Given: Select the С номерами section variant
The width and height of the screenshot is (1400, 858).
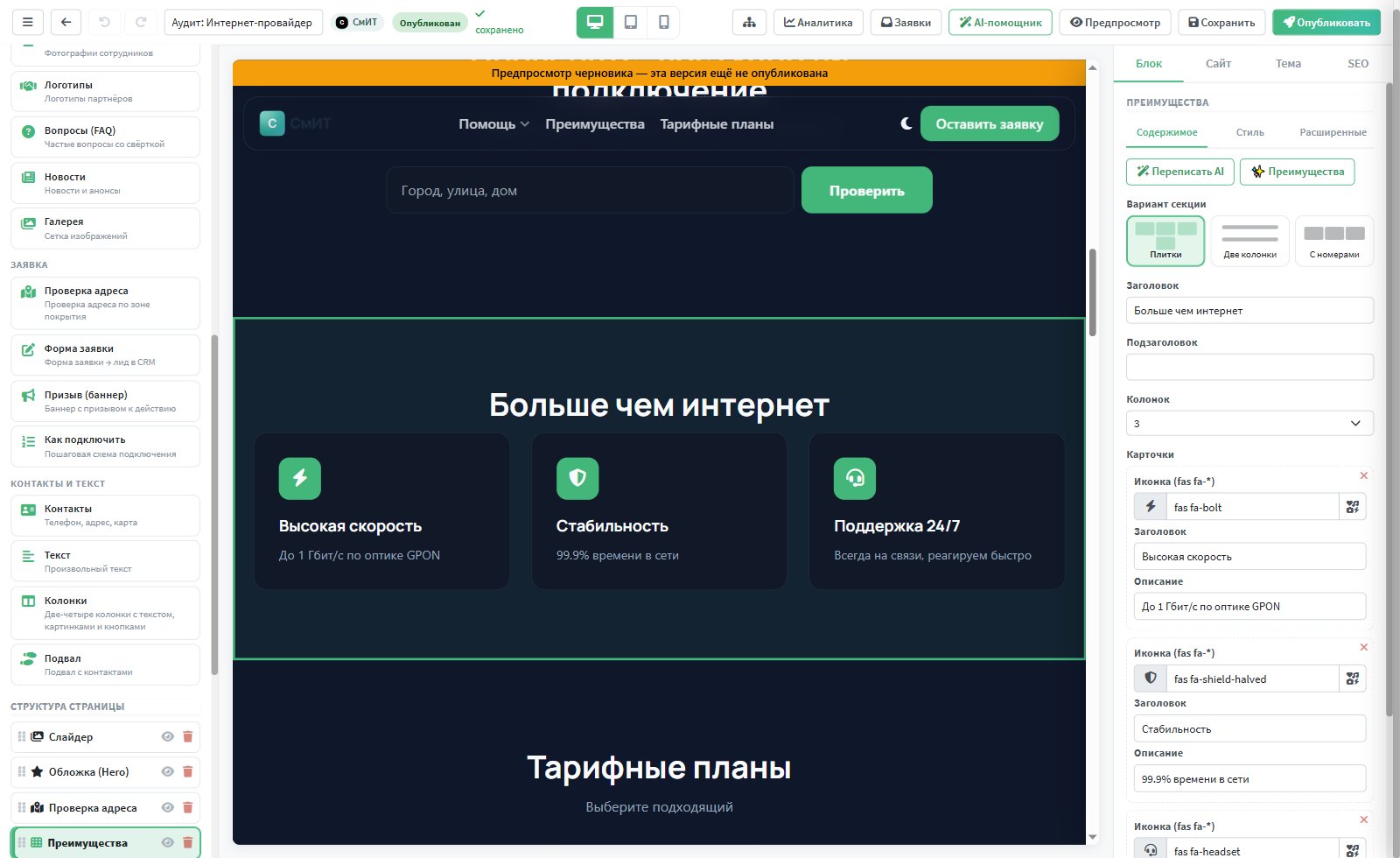Looking at the screenshot, I should pyautogui.click(x=1334, y=241).
